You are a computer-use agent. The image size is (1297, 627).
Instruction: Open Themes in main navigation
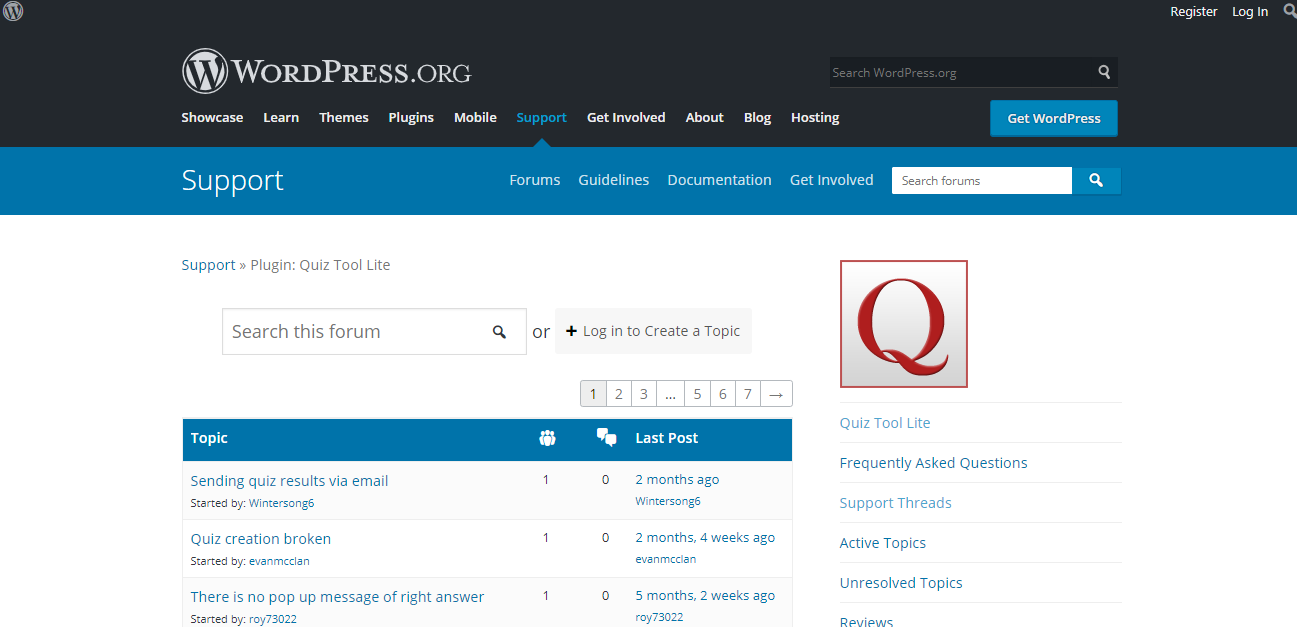coord(344,118)
